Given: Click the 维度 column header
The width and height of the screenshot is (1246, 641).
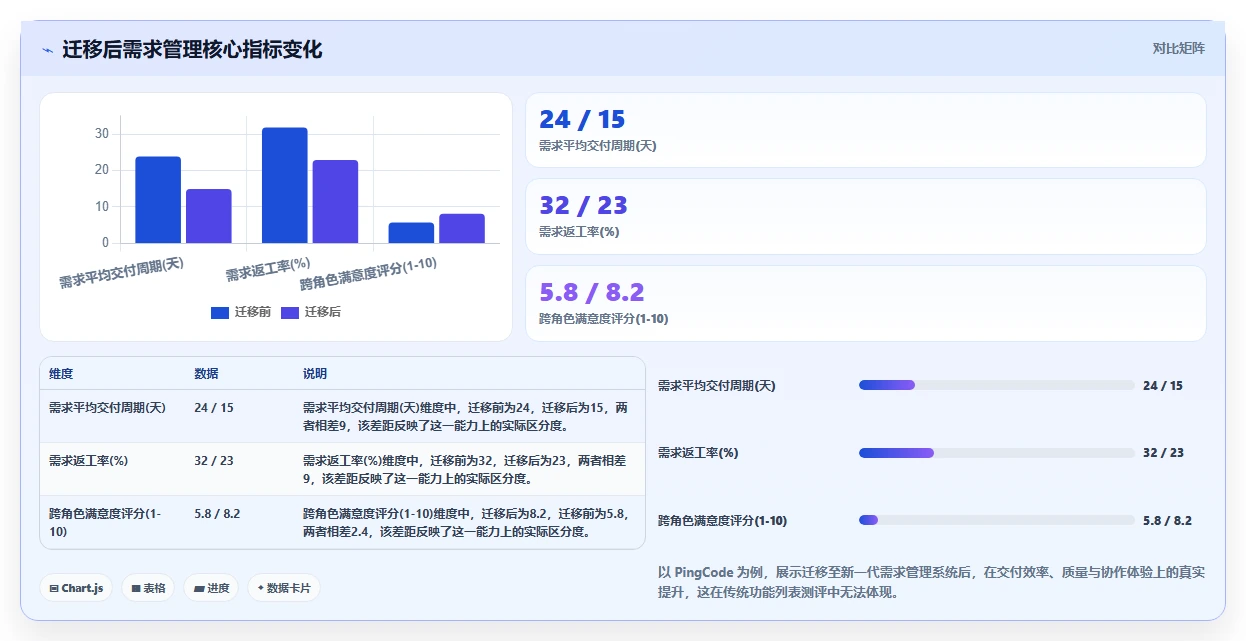Looking at the screenshot, I should pyautogui.click(x=61, y=374).
